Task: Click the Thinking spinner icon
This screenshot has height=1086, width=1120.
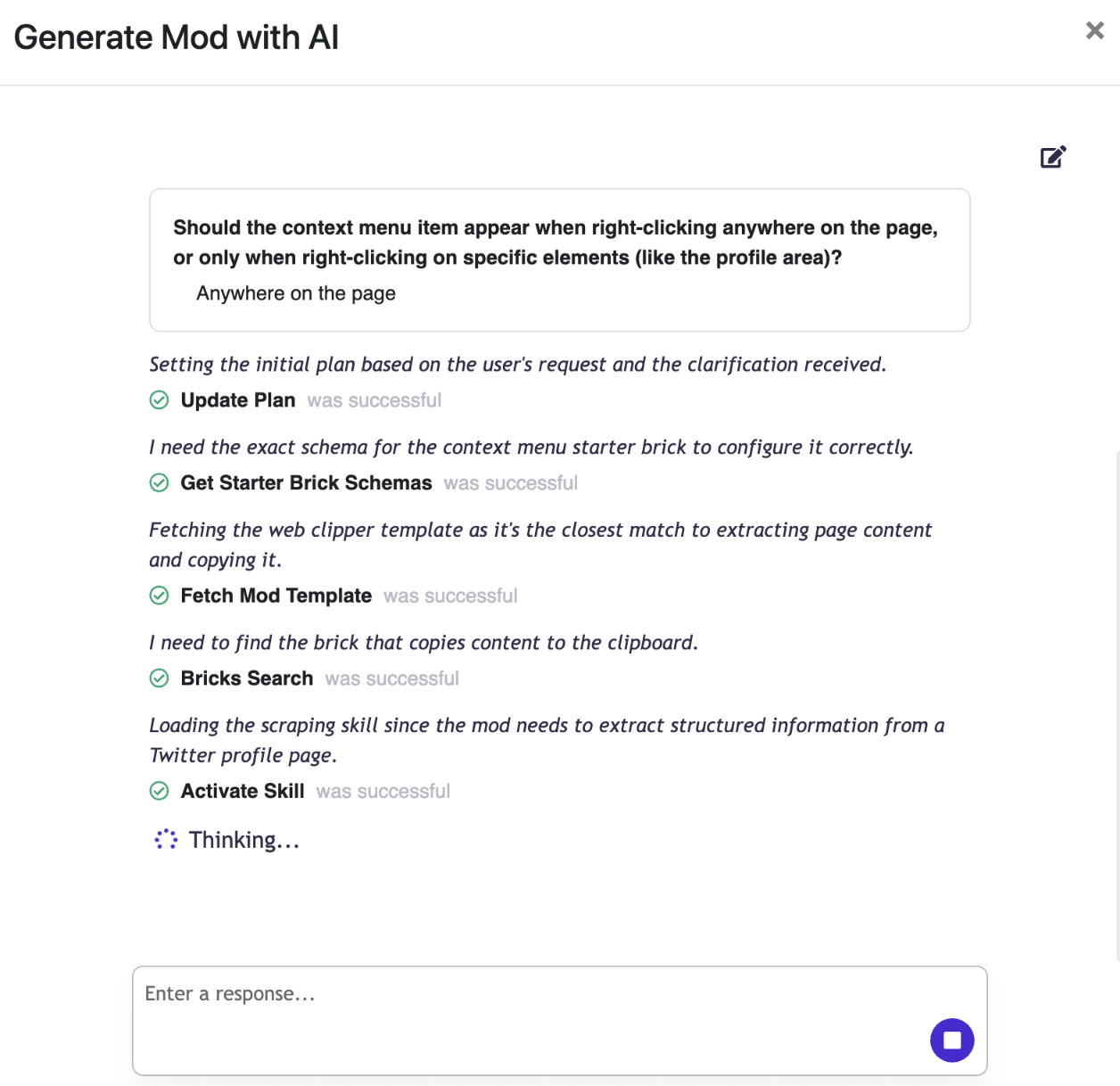Action: pyautogui.click(x=166, y=840)
